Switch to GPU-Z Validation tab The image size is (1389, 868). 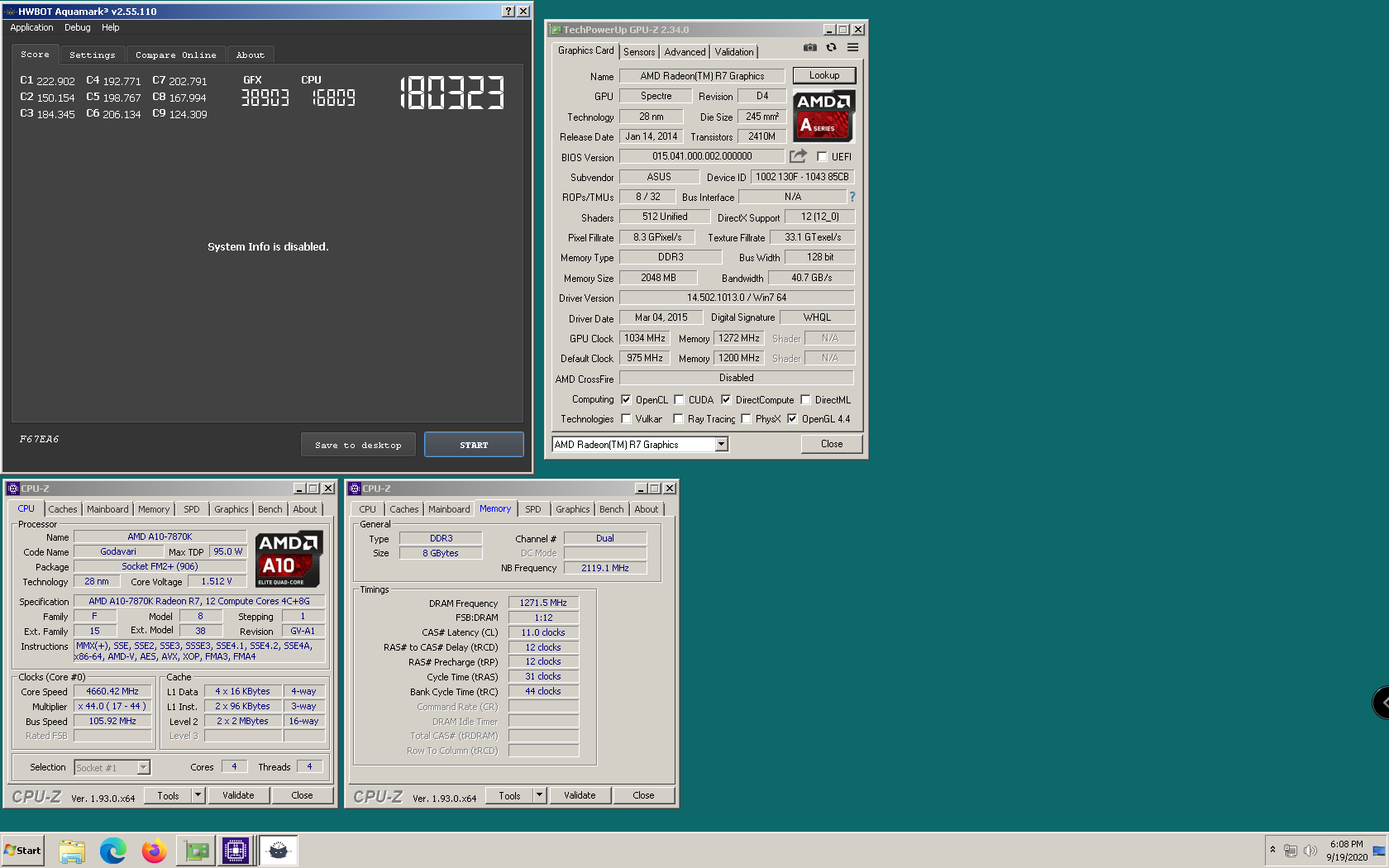point(734,51)
